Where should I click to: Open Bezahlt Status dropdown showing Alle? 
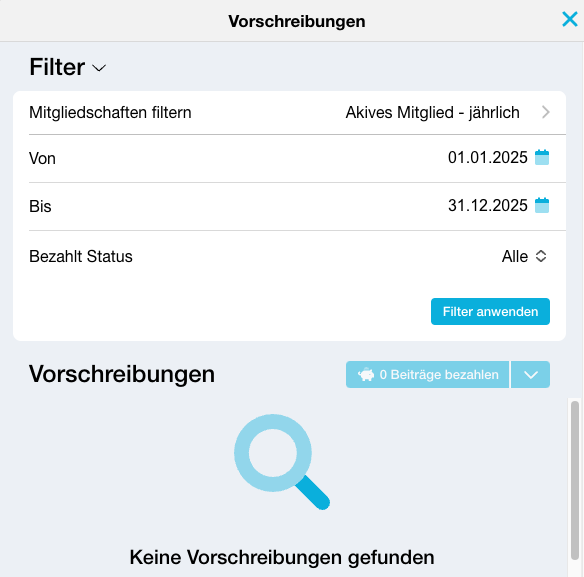click(524, 256)
